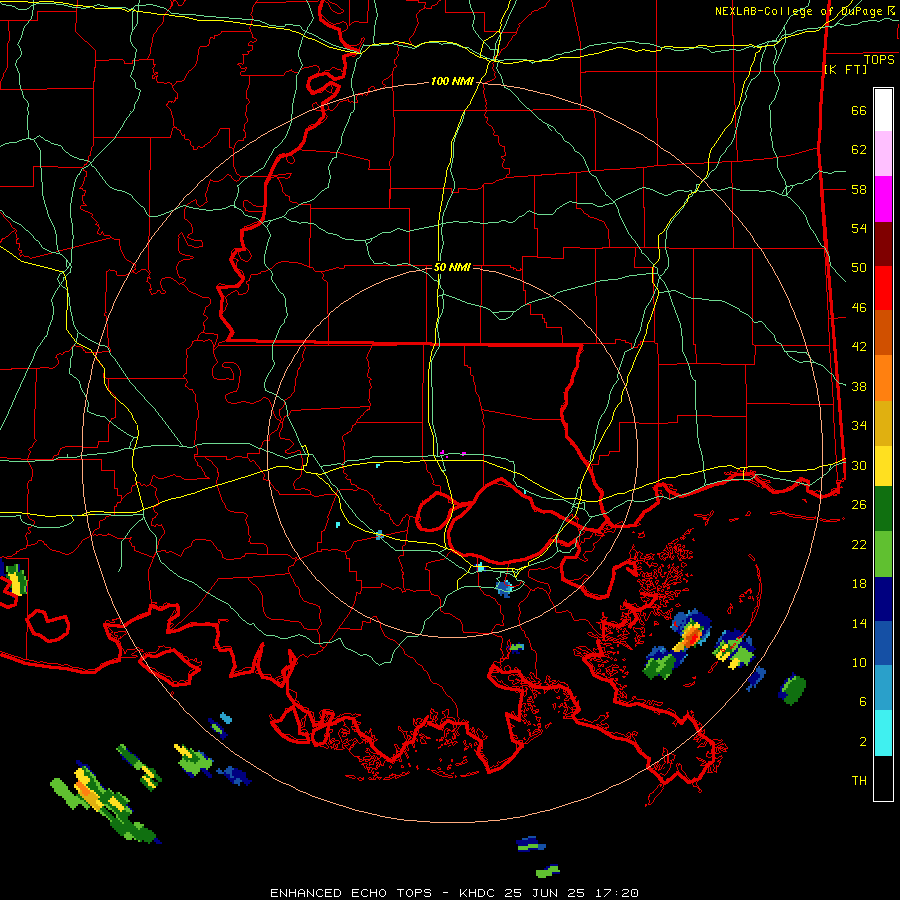This screenshot has width=900, height=900.
Task: Click the bright red legend swatch
Action: (x=883, y=288)
